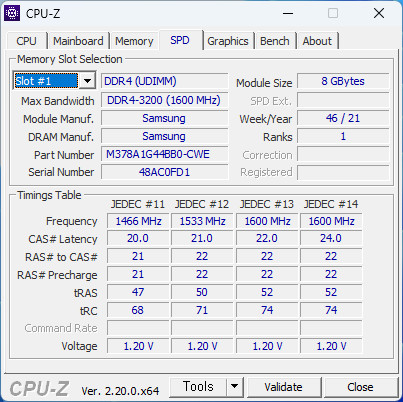Go to the Memory tab
The image size is (403, 402).
[134, 41]
